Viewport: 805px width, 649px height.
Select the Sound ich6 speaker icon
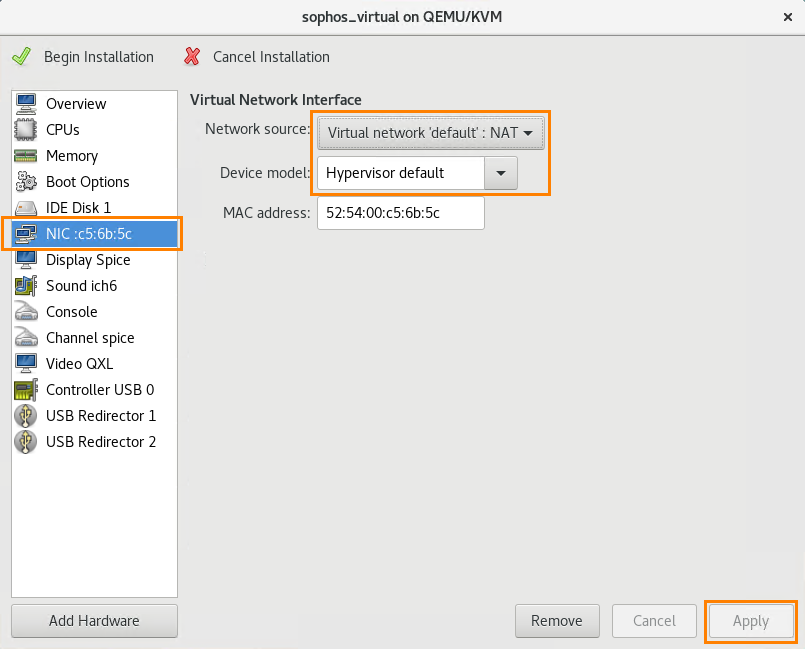[26, 285]
